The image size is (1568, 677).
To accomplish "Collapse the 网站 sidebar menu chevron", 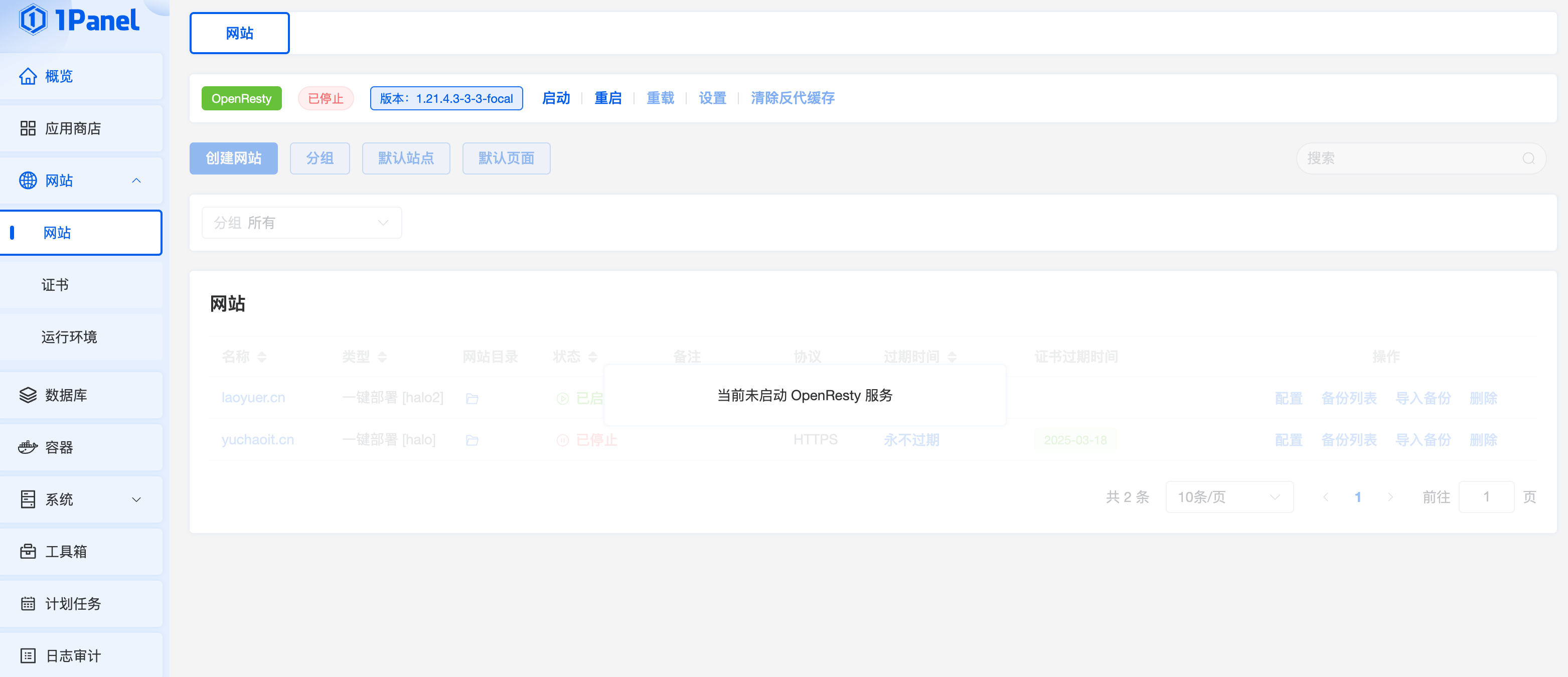I will click(136, 181).
